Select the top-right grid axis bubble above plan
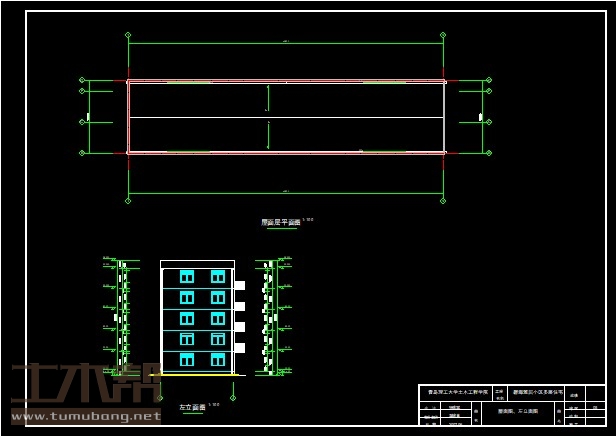The height and width of the screenshot is (436, 616). (443, 35)
